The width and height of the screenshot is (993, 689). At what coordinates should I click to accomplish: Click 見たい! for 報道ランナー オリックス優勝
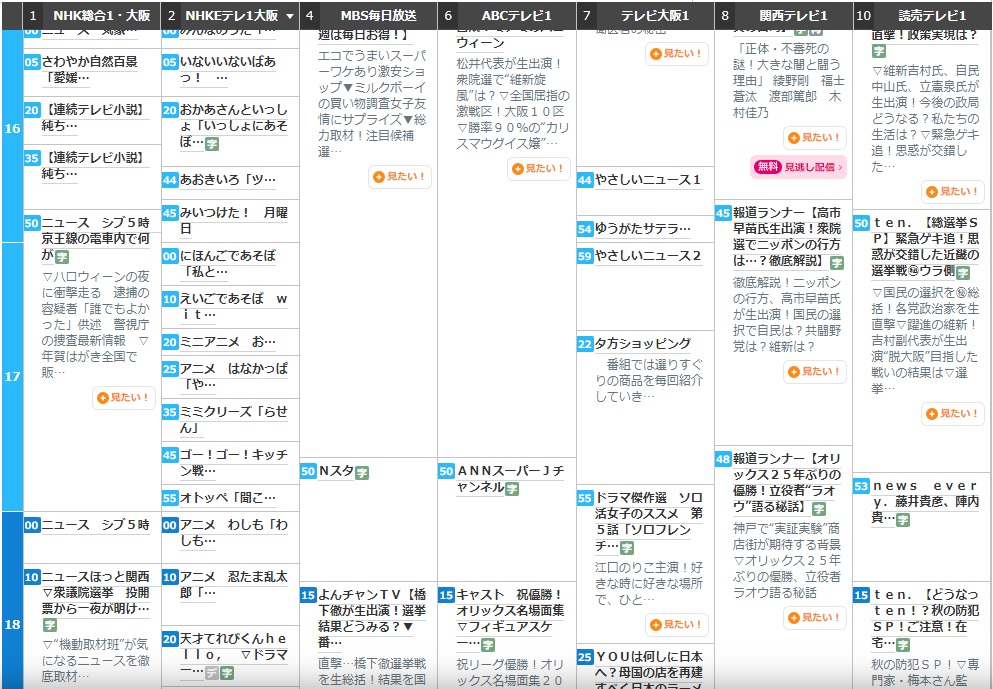click(814, 617)
